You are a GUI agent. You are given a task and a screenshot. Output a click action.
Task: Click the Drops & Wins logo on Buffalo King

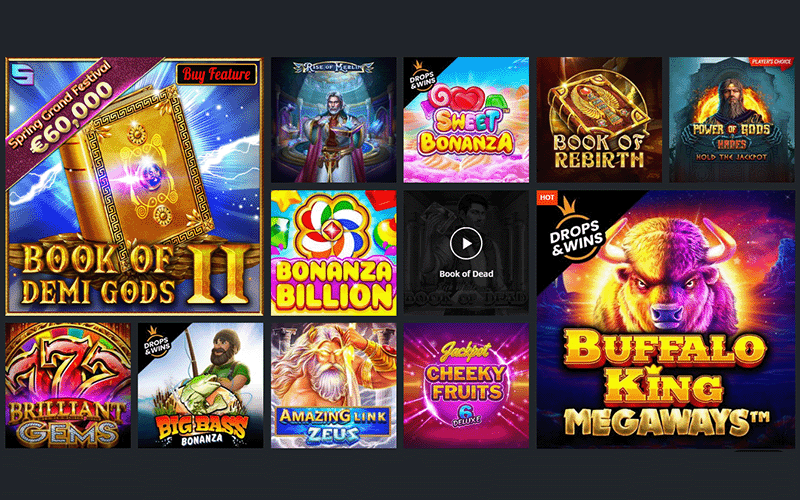tap(576, 229)
